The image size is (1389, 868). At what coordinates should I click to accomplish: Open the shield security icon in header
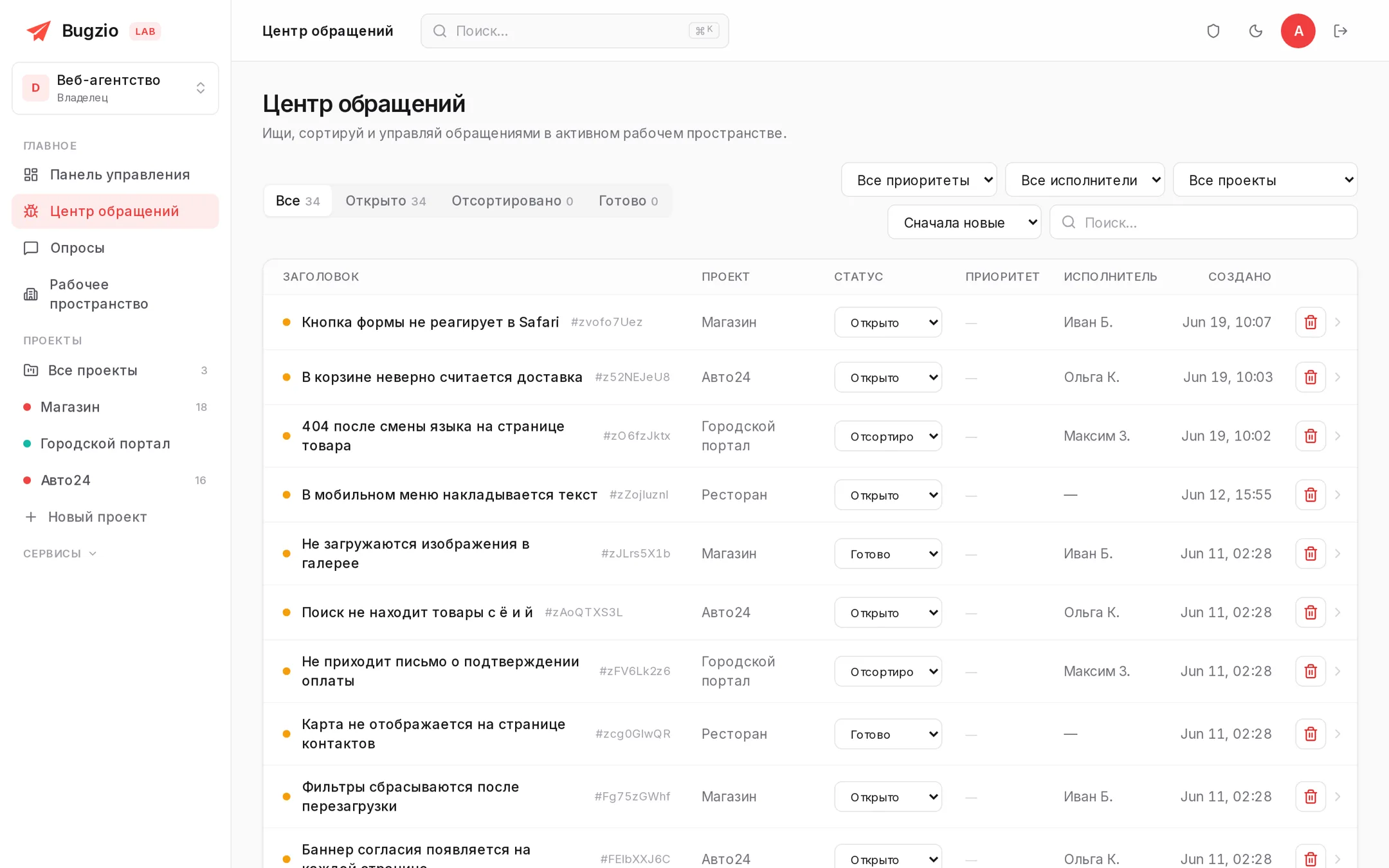click(x=1213, y=31)
